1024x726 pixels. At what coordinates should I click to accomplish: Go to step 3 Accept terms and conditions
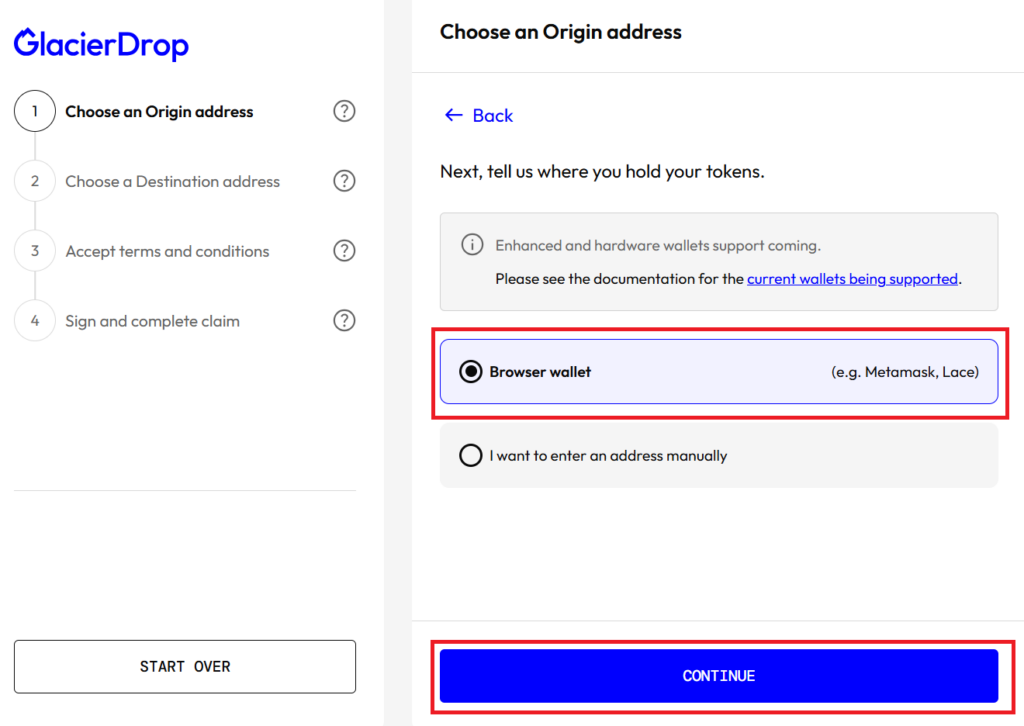[x=167, y=251]
